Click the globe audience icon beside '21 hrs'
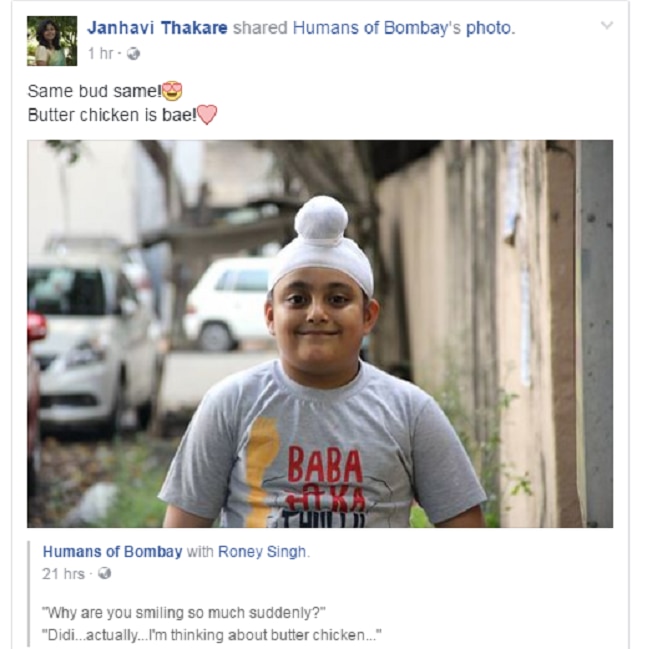The width and height of the screenshot is (647, 649). tap(105, 573)
